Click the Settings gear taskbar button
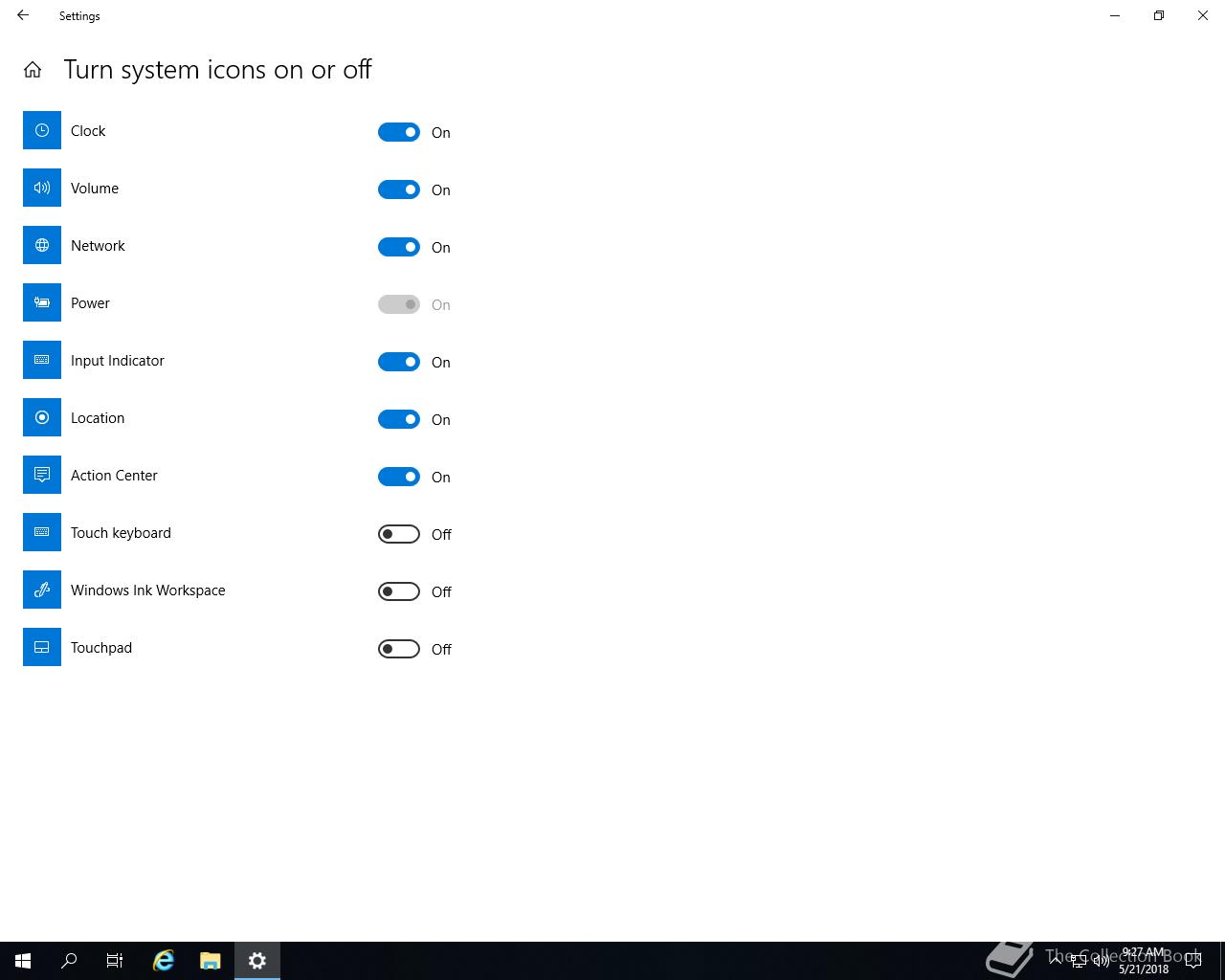 [257, 961]
